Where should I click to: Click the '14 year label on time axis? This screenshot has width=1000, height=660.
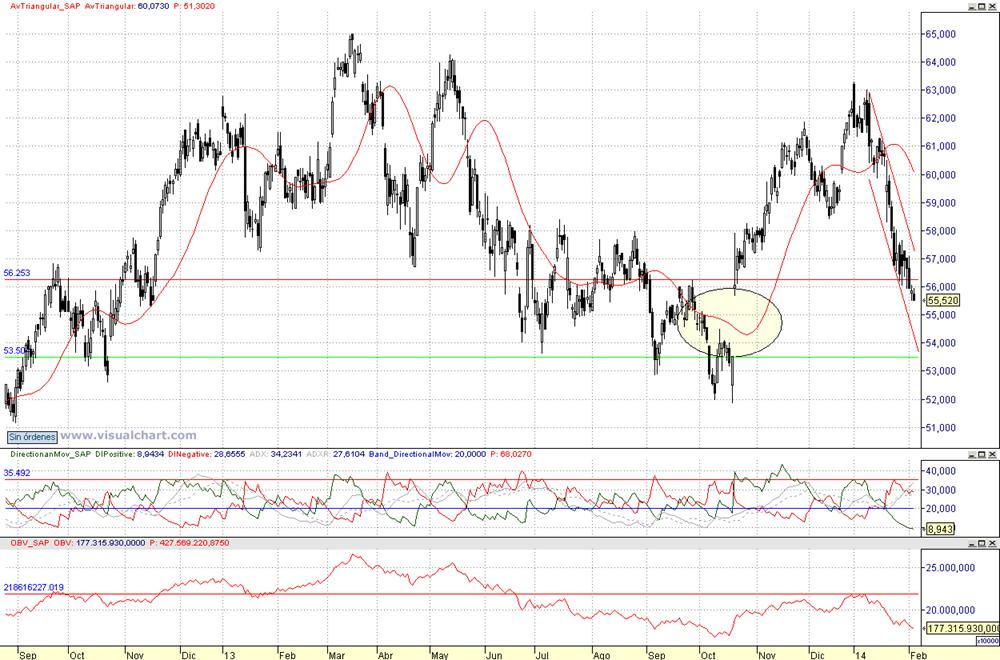862,655
